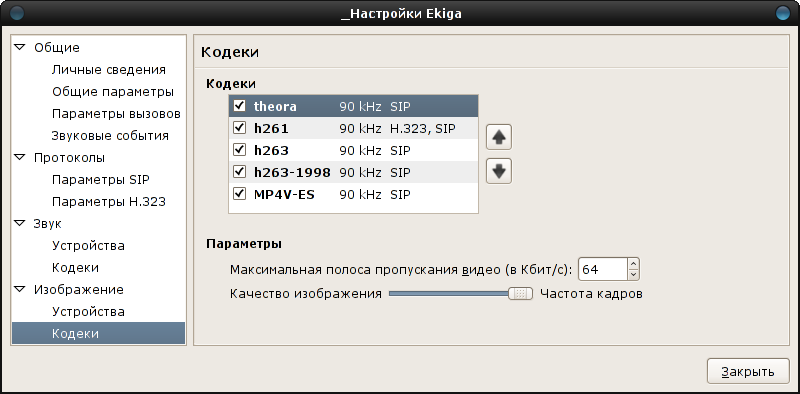
Task: Open Личные сведения settings page
Action: pyautogui.click(x=109, y=70)
